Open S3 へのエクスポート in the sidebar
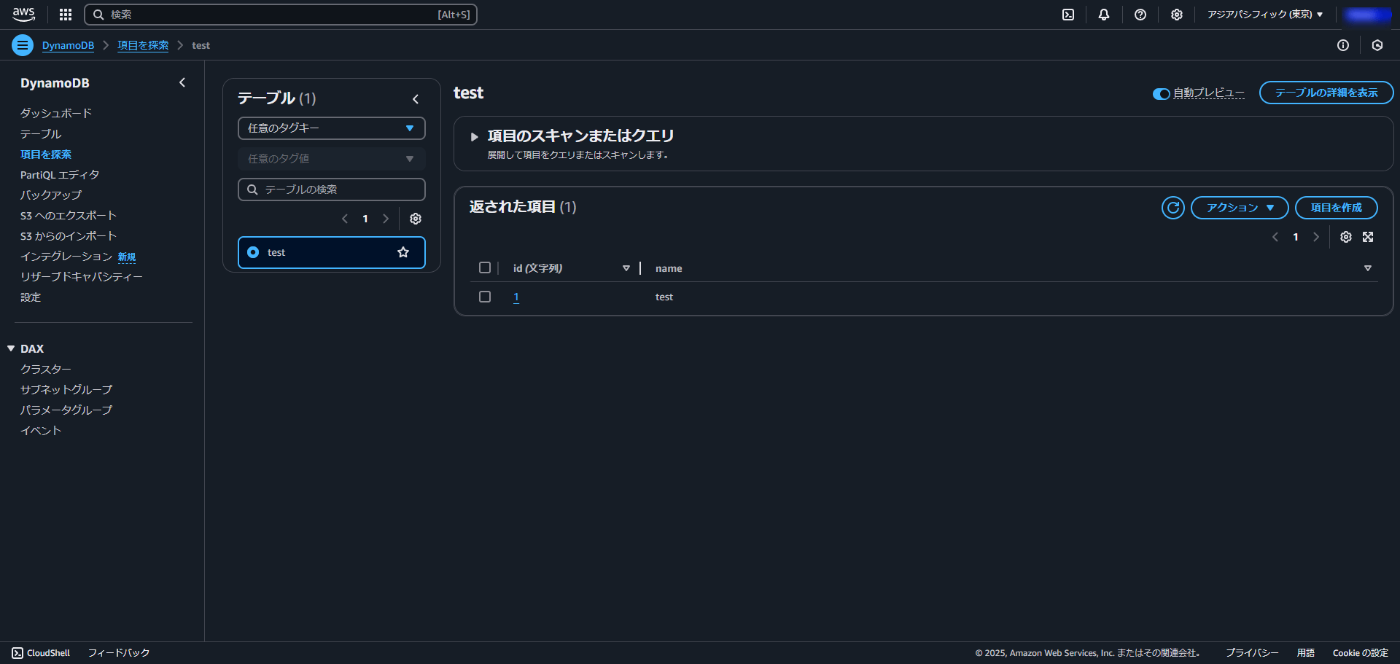This screenshot has width=1400, height=664. point(68,216)
